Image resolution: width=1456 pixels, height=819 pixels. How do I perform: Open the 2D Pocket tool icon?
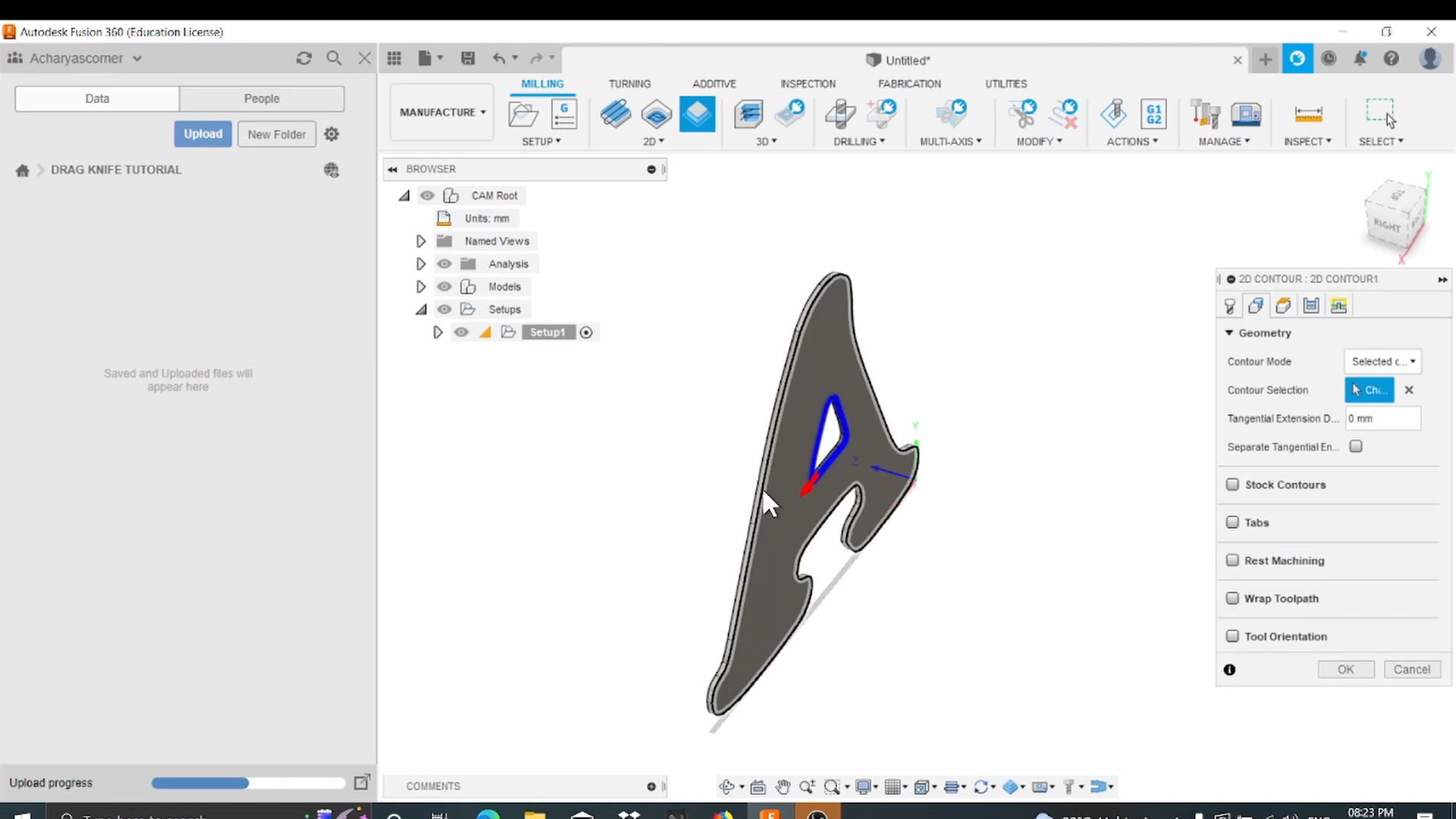[655, 114]
